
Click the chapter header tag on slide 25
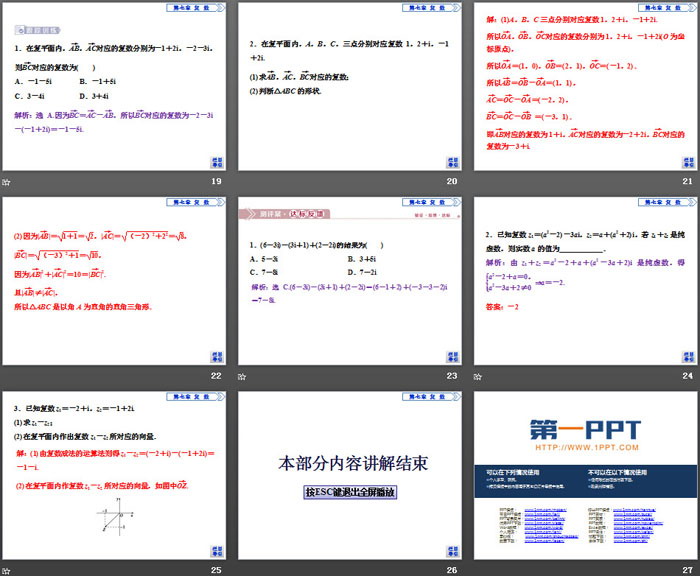(x=196, y=397)
